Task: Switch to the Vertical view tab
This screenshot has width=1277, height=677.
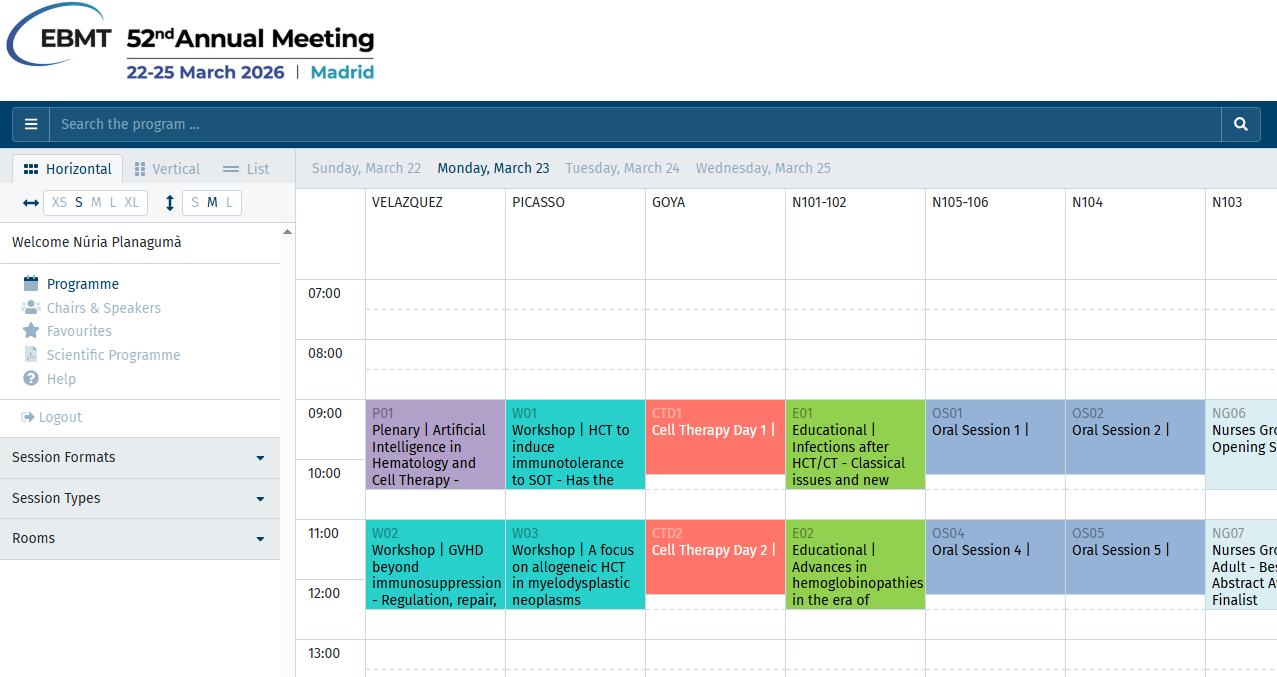Action: [x=167, y=169]
